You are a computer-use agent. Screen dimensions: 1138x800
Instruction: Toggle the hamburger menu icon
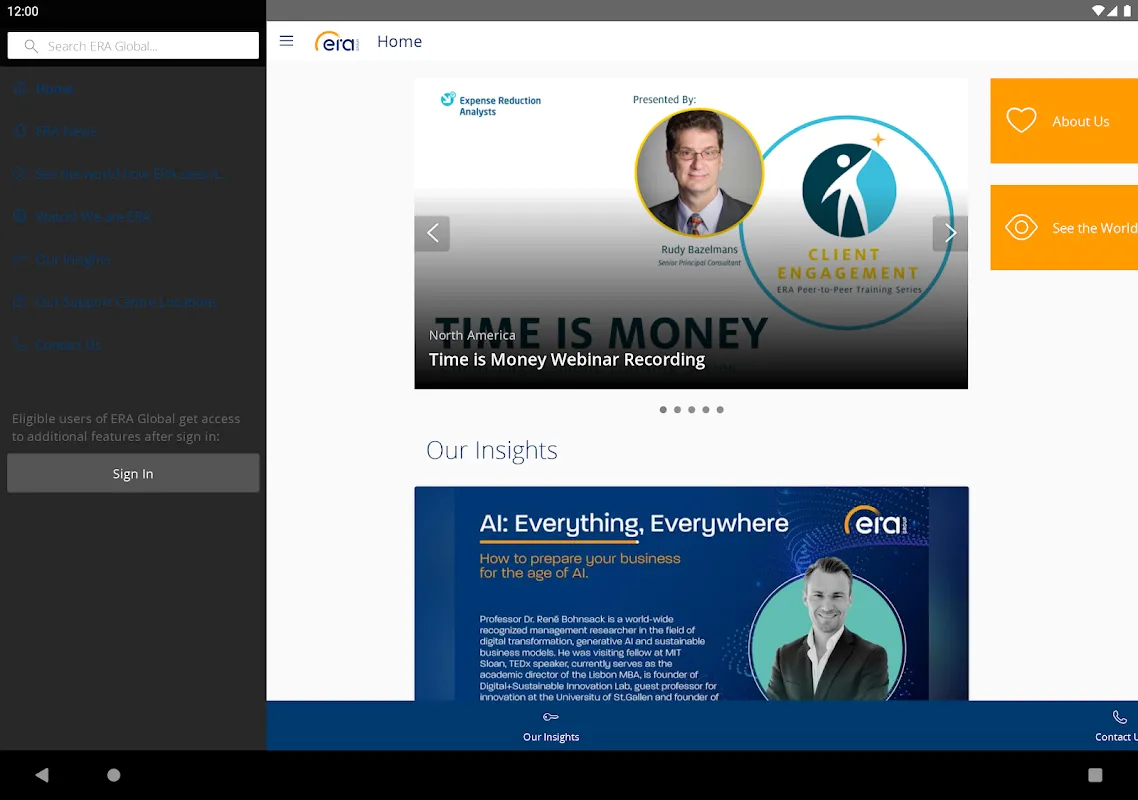[287, 41]
